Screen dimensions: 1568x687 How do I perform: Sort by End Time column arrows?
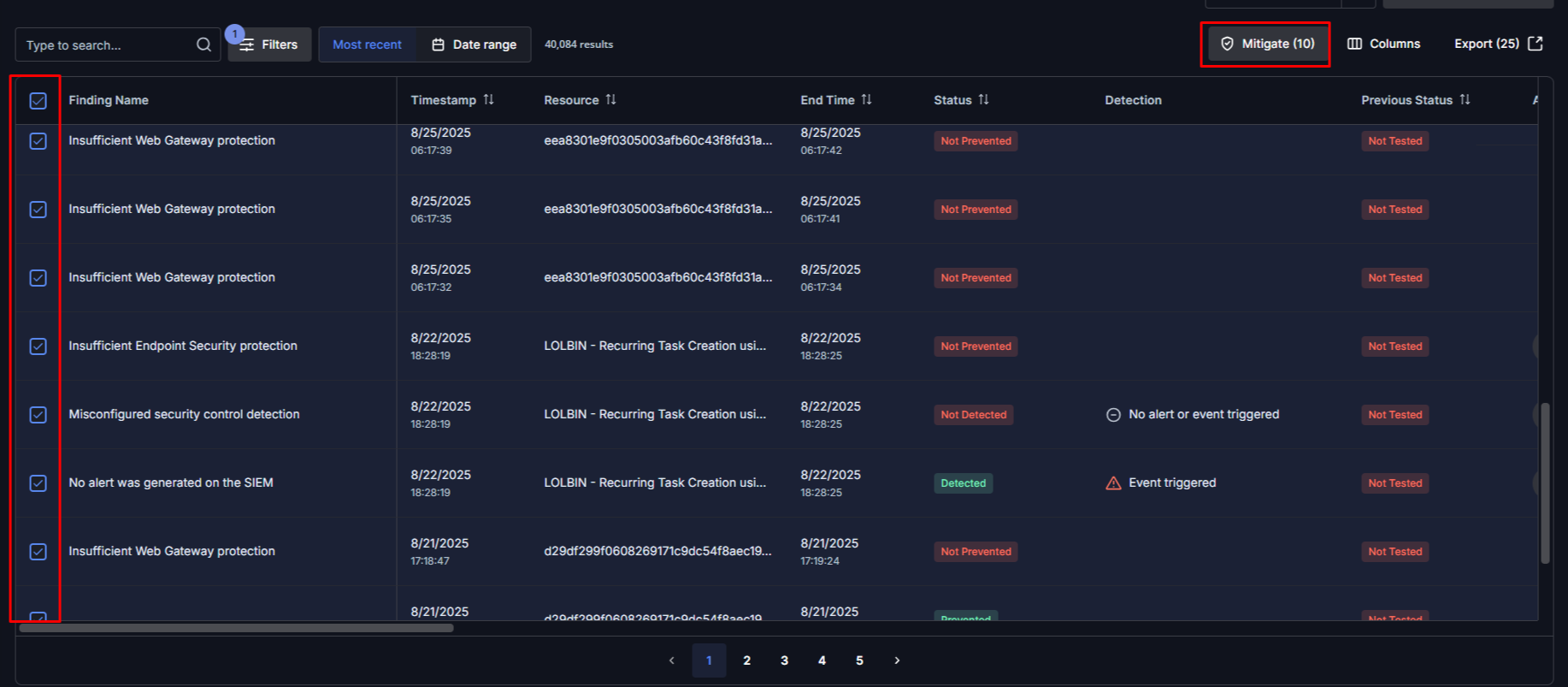pos(866,100)
